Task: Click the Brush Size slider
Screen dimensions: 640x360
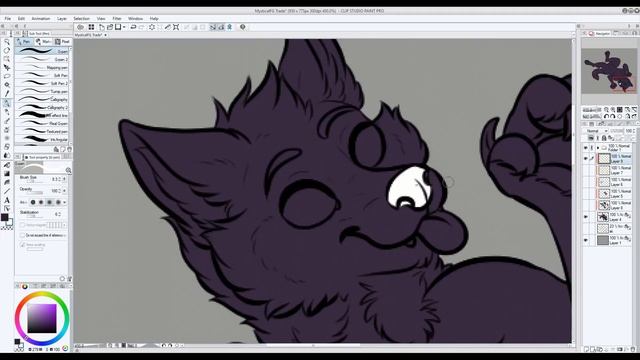Action: [35, 181]
